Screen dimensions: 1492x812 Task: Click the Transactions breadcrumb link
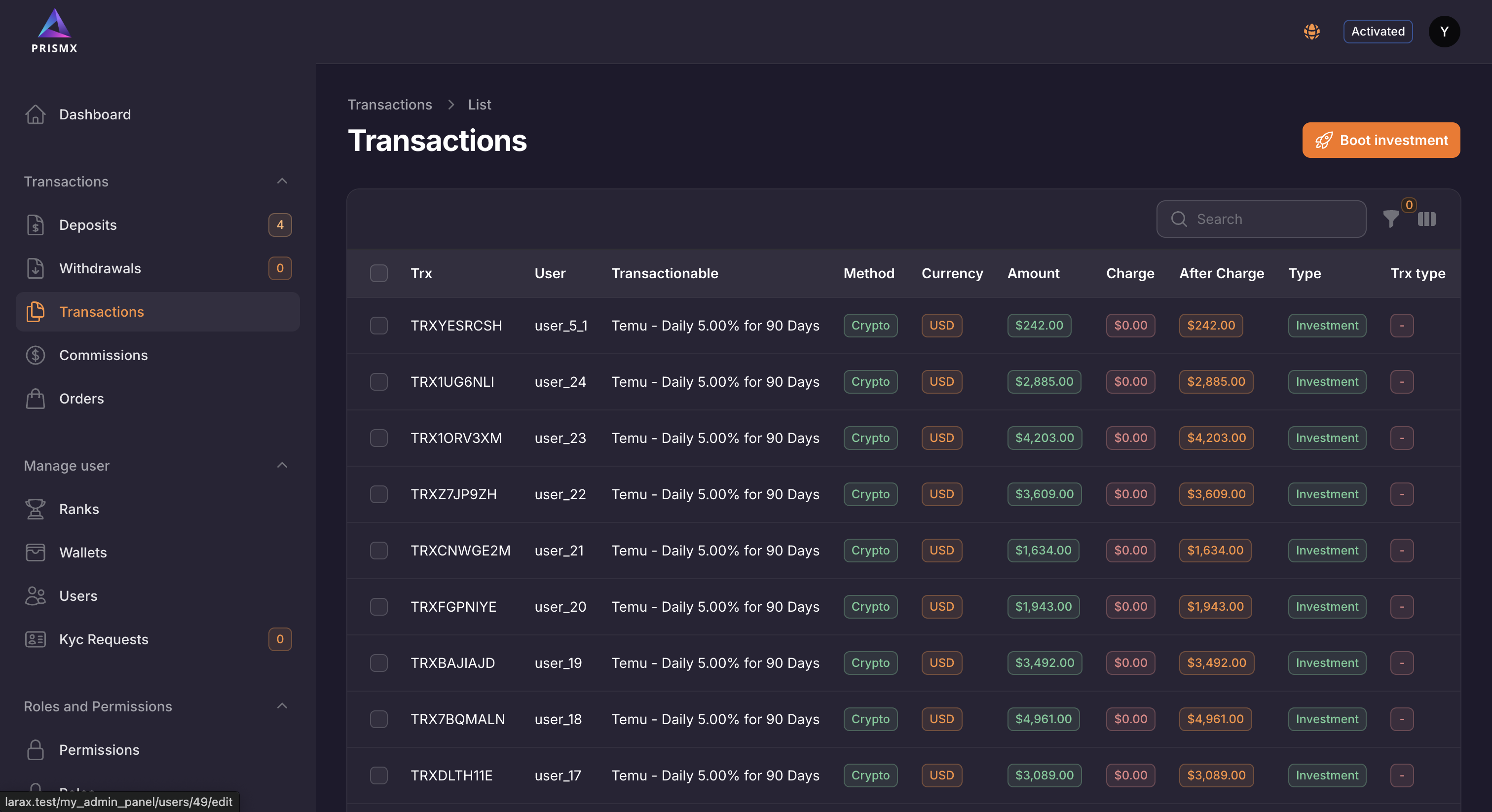[x=390, y=104]
